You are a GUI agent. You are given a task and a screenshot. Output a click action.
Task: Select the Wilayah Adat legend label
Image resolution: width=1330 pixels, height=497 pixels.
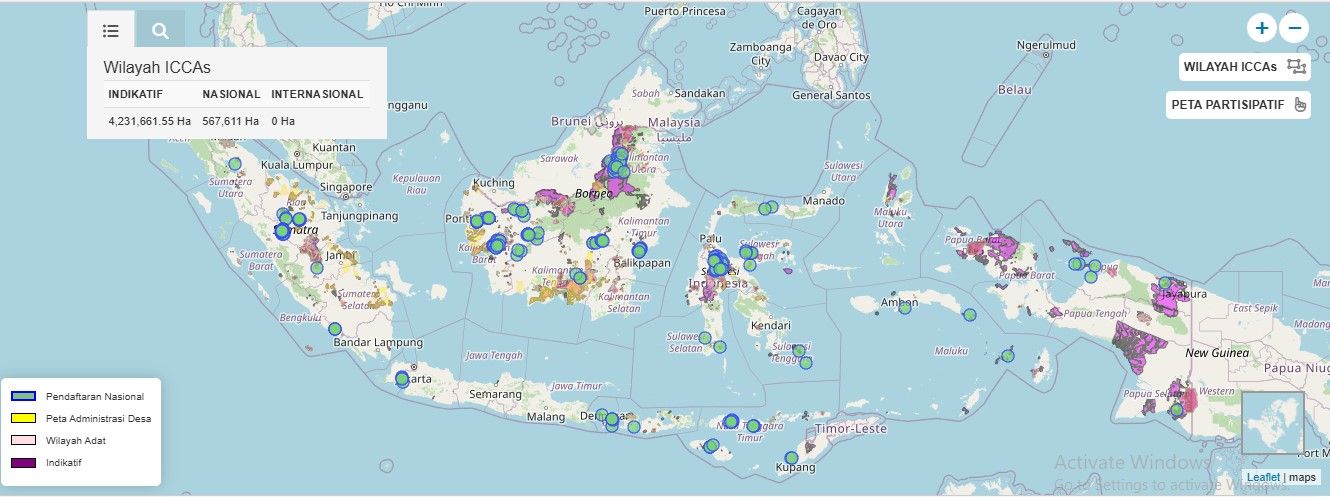pyautogui.click(x=76, y=440)
